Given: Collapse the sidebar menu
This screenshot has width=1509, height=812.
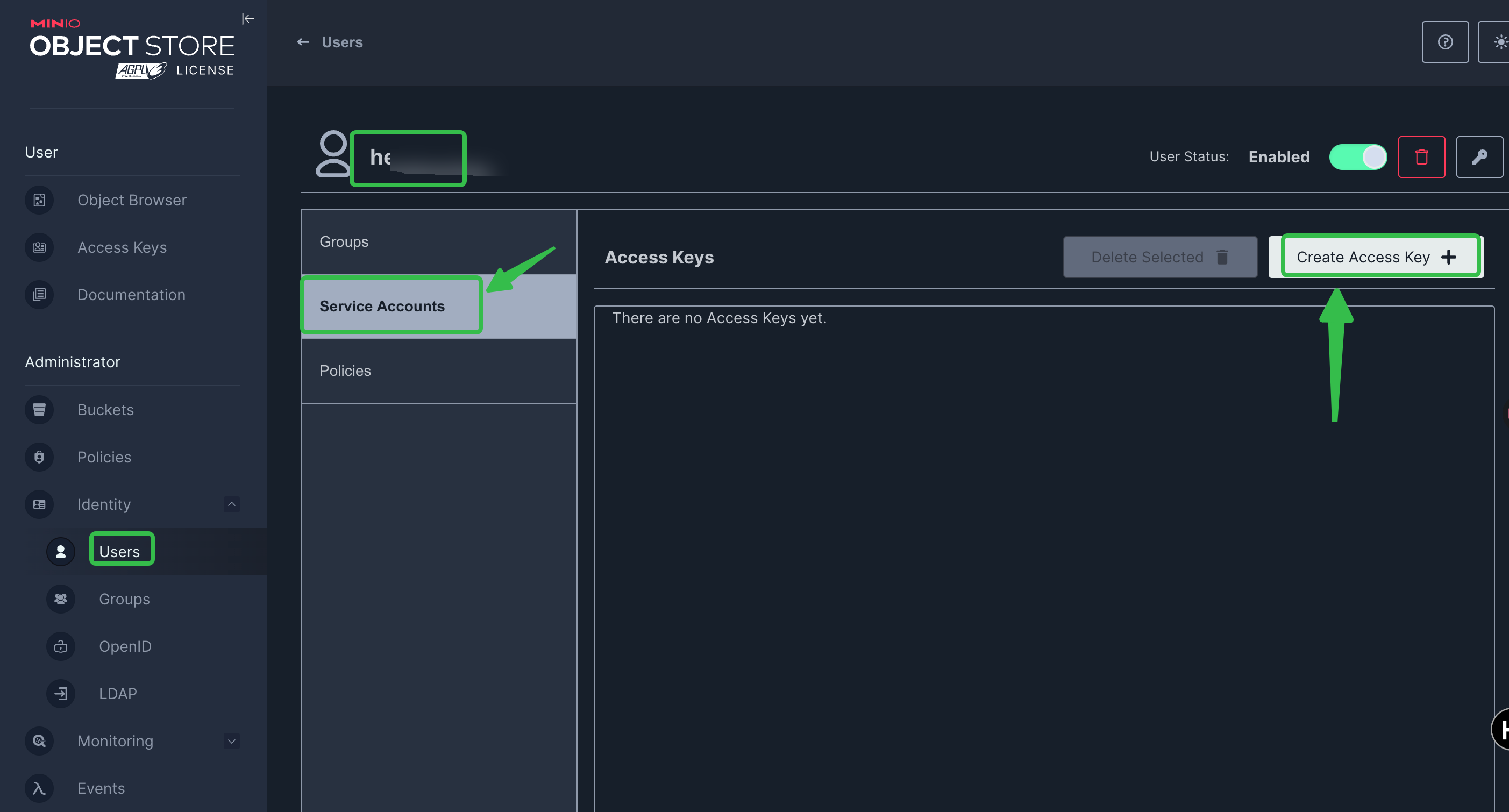Looking at the screenshot, I should point(248,19).
